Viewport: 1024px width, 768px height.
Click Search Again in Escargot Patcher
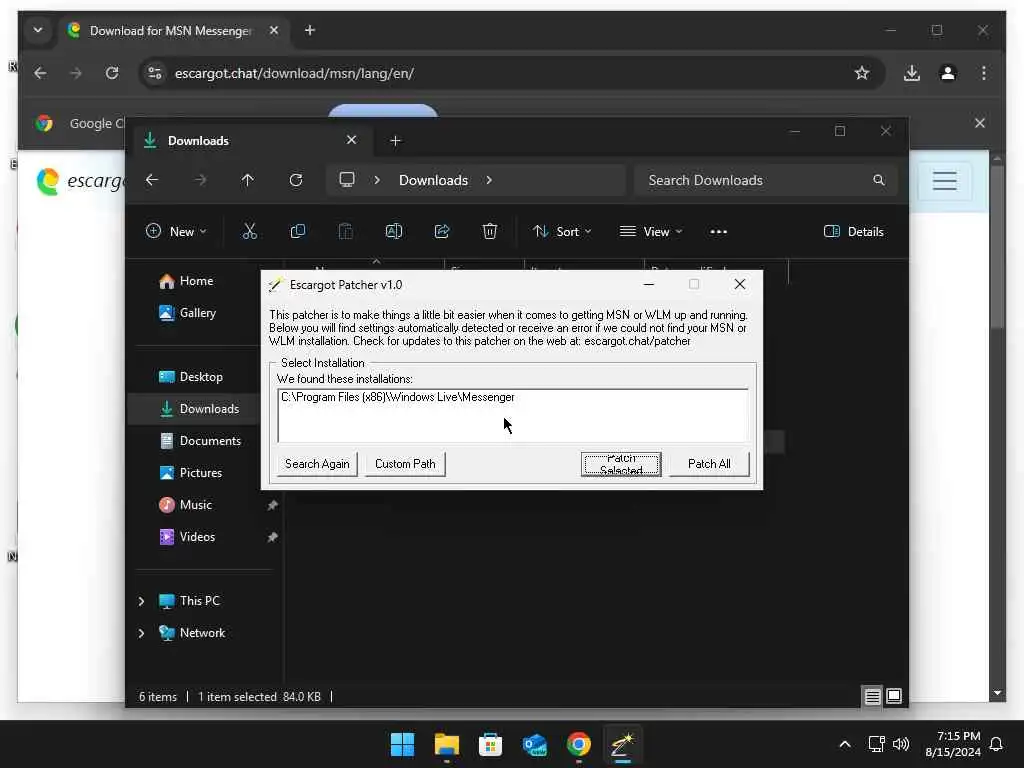317,464
